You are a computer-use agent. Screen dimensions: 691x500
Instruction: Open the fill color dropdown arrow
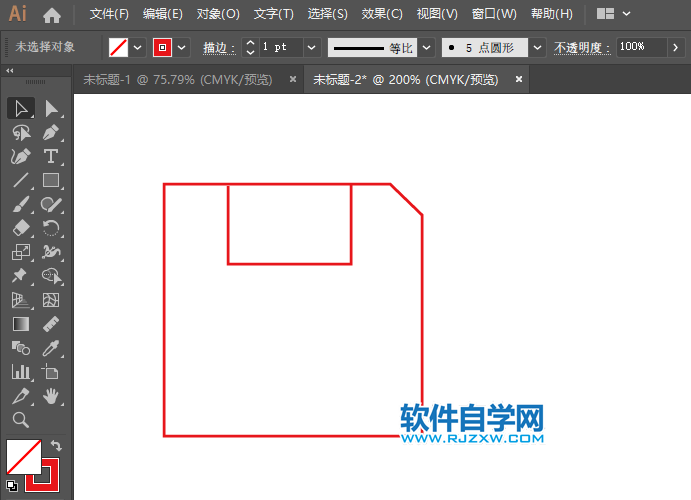(x=137, y=48)
